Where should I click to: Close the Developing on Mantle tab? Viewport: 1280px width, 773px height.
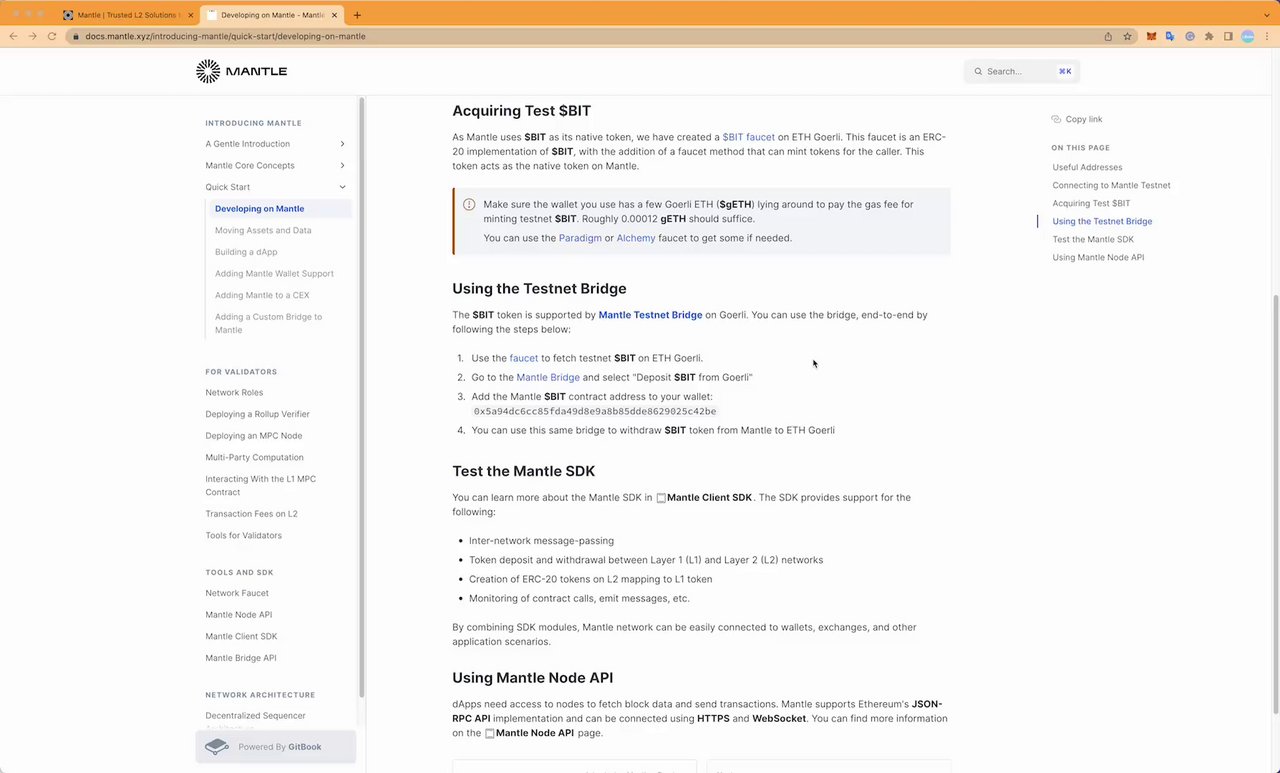pyautogui.click(x=334, y=15)
